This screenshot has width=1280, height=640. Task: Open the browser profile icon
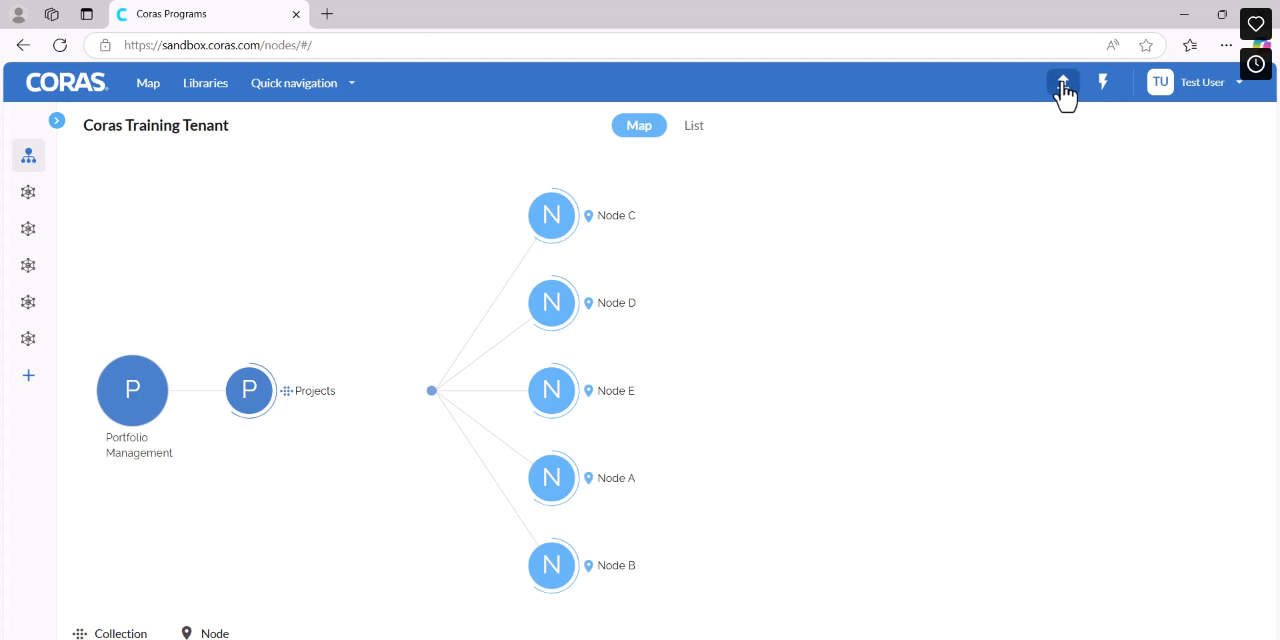tap(18, 14)
